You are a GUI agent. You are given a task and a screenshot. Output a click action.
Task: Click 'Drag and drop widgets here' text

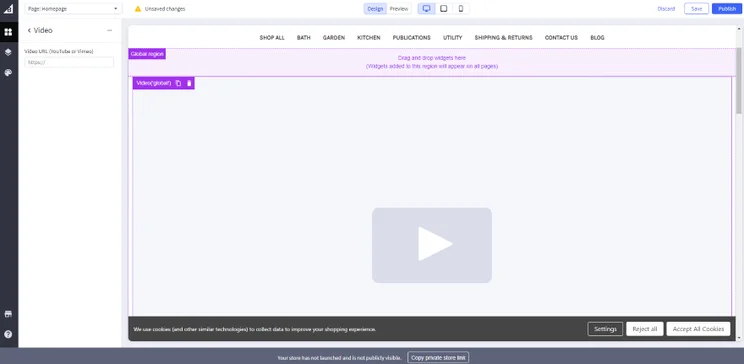[x=432, y=58]
